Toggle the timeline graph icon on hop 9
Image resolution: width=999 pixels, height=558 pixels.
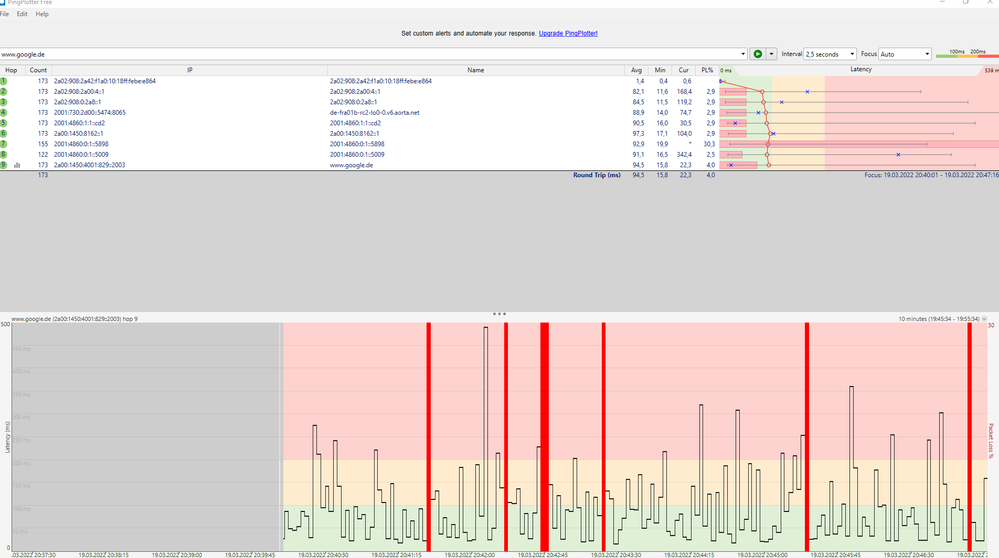click(x=17, y=165)
